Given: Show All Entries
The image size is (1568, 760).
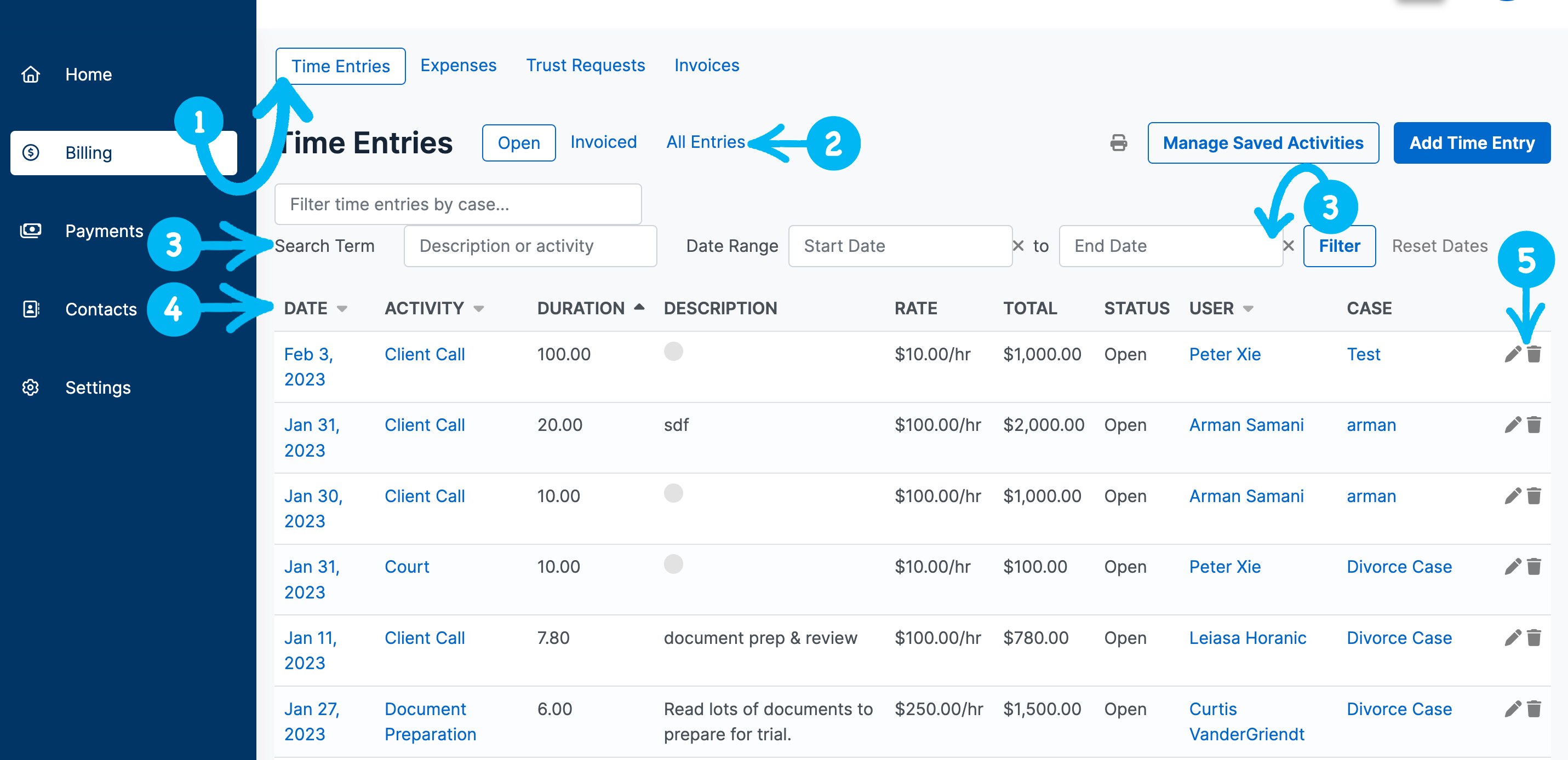Looking at the screenshot, I should 705,142.
